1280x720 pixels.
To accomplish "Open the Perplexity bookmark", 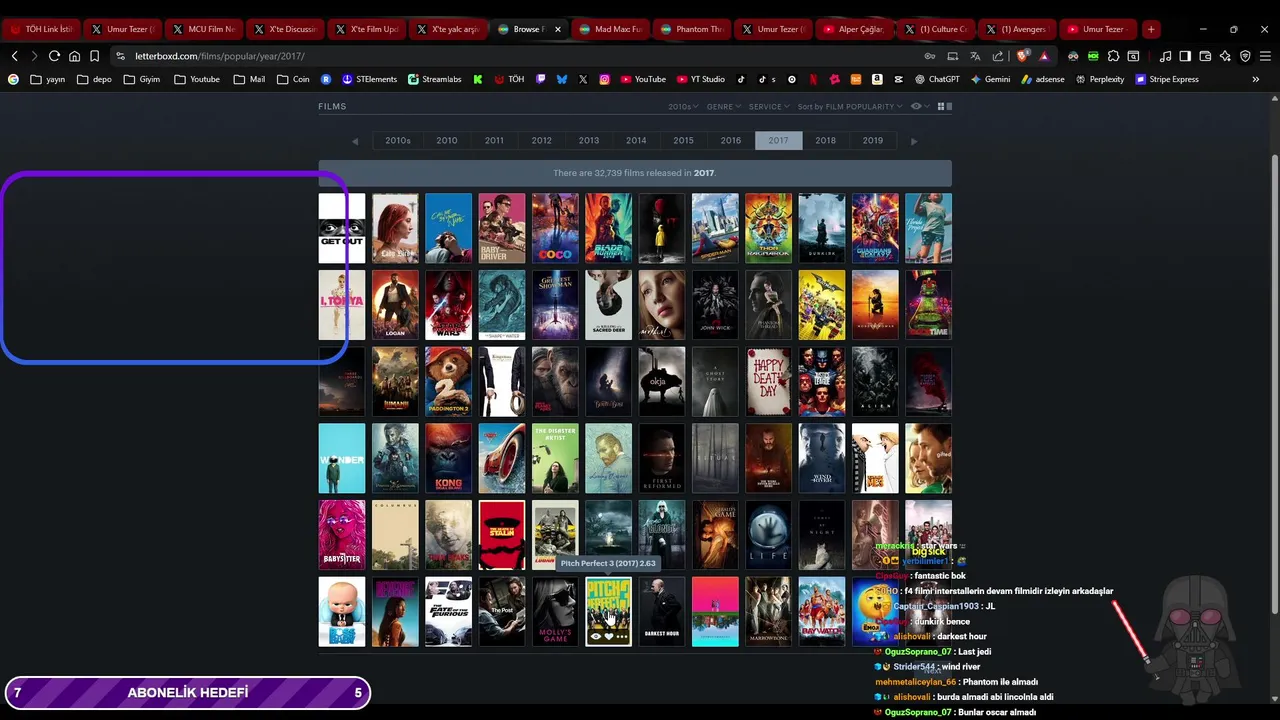I will [x=1100, y=79].
